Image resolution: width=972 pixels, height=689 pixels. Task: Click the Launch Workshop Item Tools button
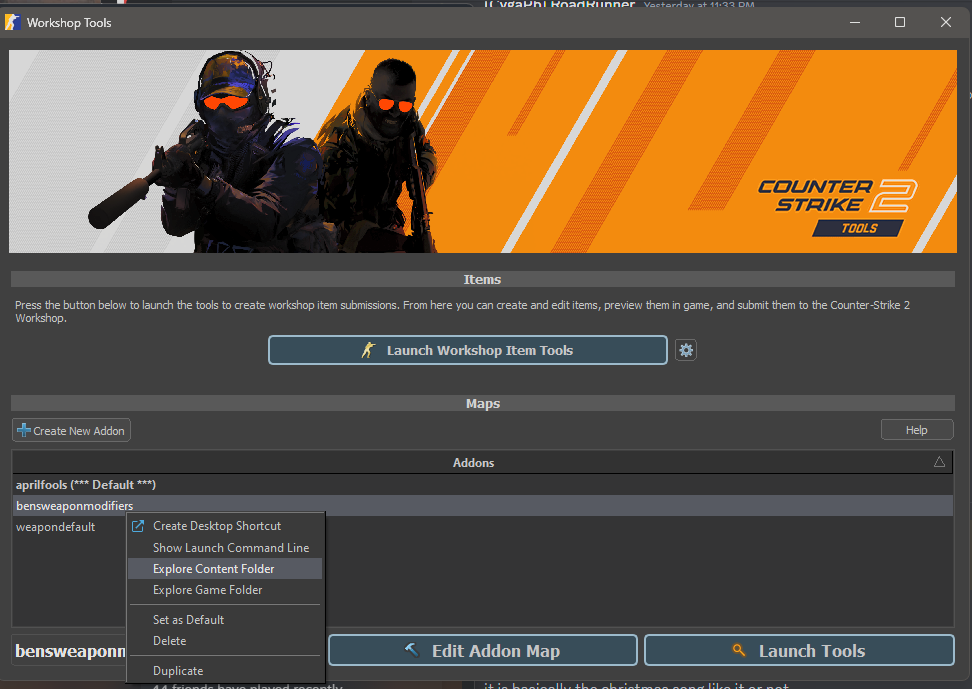pos(468,350)
